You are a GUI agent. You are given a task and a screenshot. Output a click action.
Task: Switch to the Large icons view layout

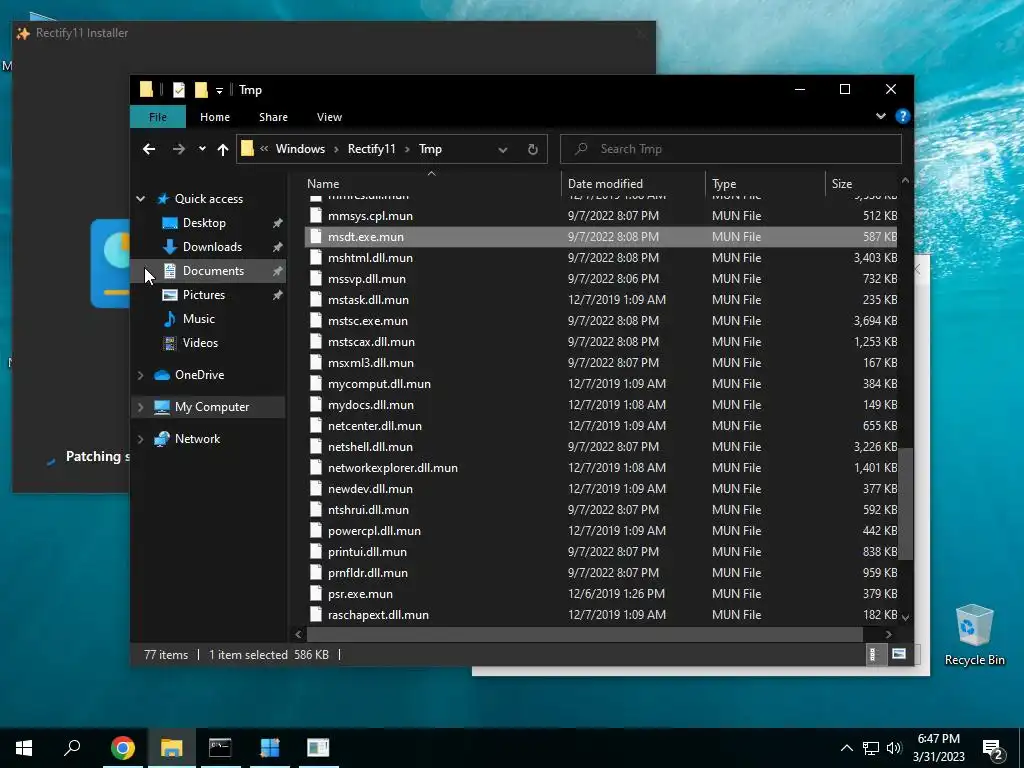pos(899,654)
